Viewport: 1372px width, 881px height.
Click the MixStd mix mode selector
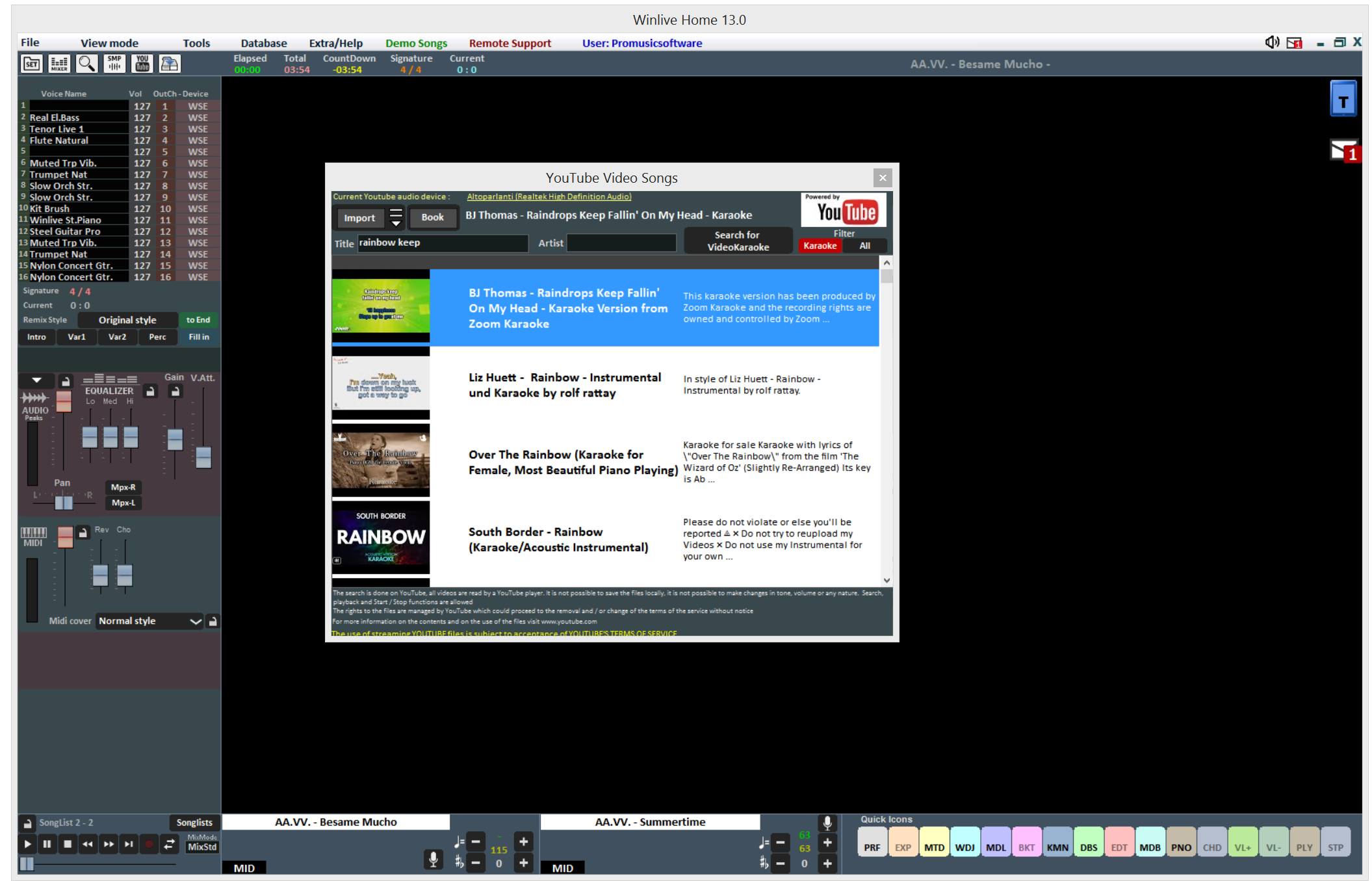202,847
